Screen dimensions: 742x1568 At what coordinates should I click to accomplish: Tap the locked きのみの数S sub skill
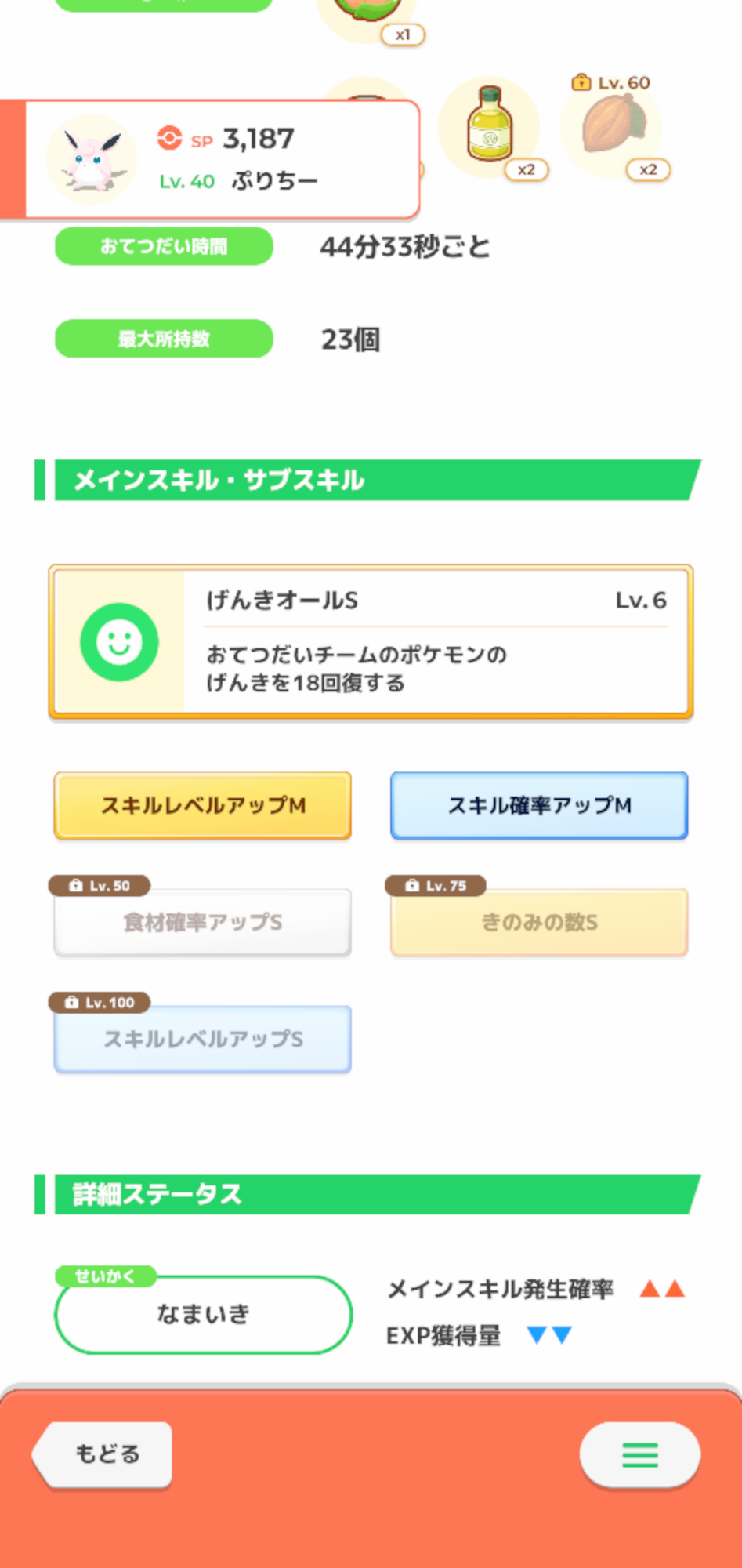[539, 922]
